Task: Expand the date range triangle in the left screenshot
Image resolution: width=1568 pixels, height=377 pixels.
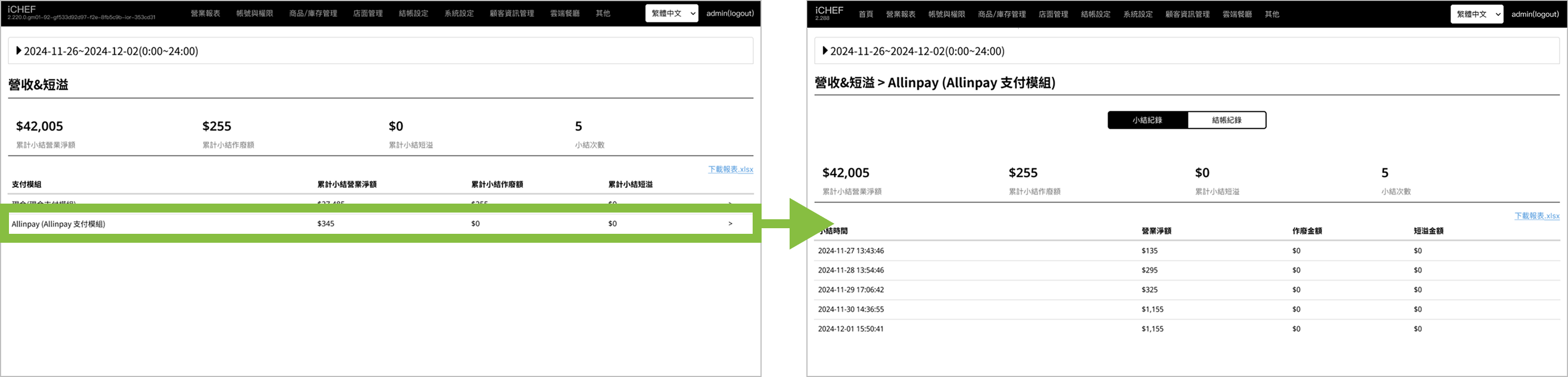Action: point(18,51)
